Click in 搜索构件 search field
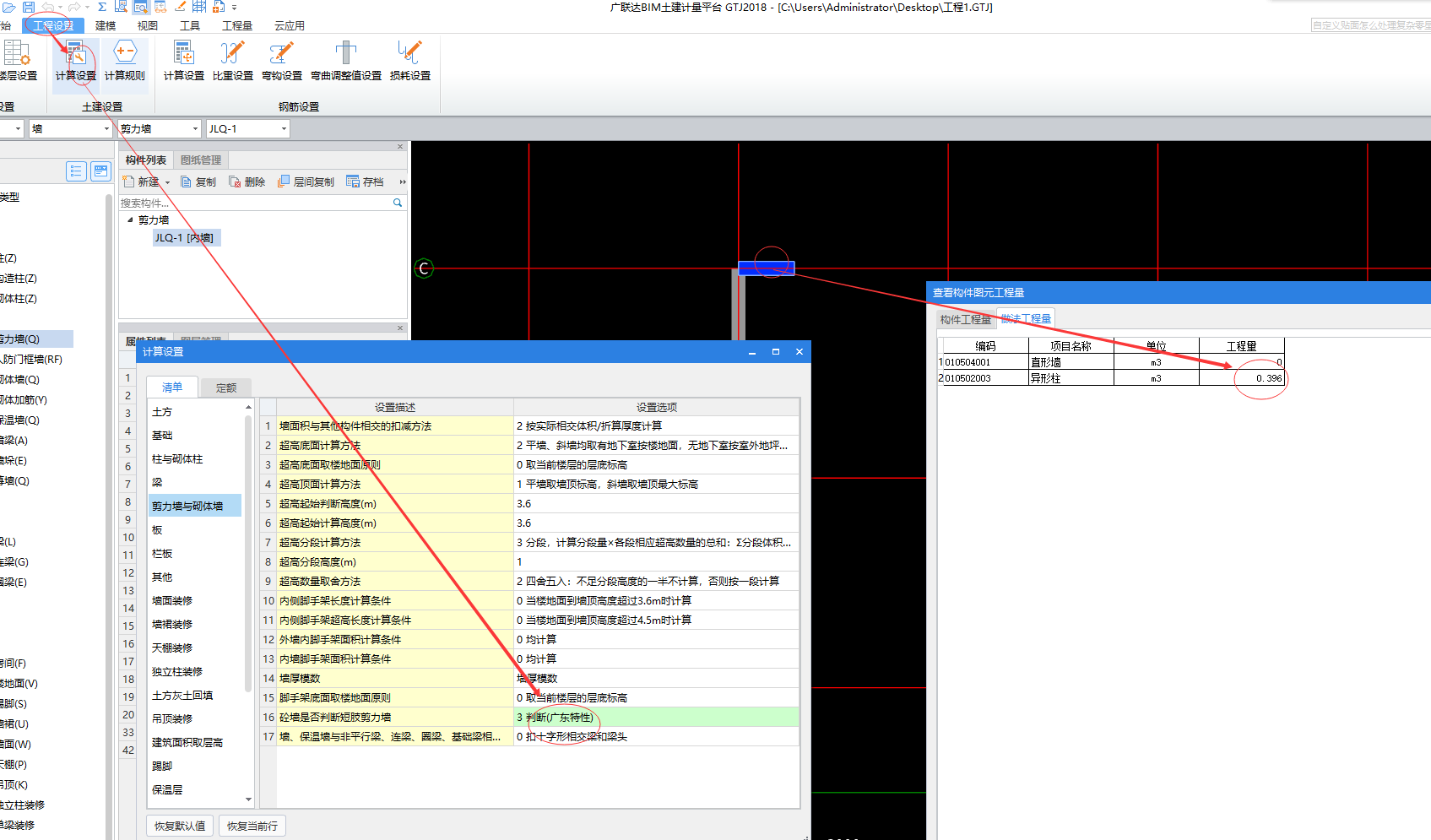 [255, 203]
